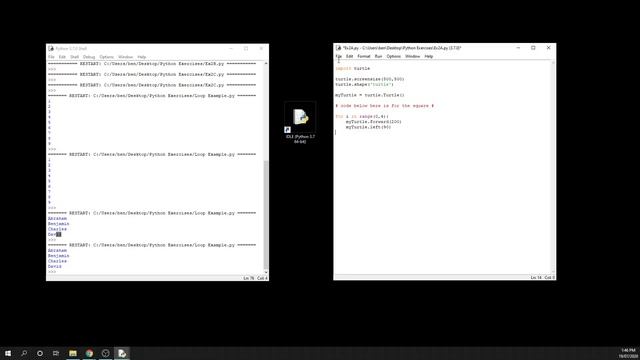Open Task View in taskbar
This screenshot has height=360, width=640.
[x=56, y=353]
